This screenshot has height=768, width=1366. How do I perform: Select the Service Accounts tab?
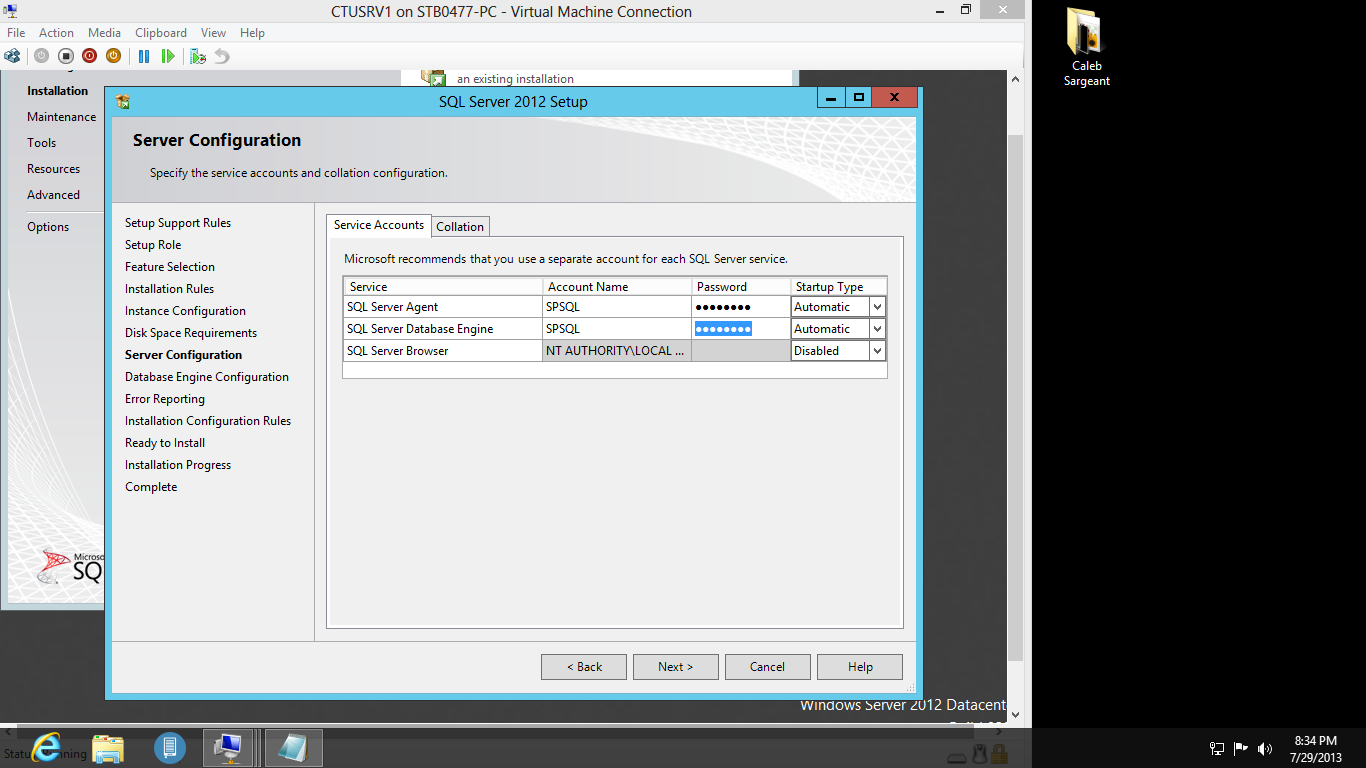[379, 225]
